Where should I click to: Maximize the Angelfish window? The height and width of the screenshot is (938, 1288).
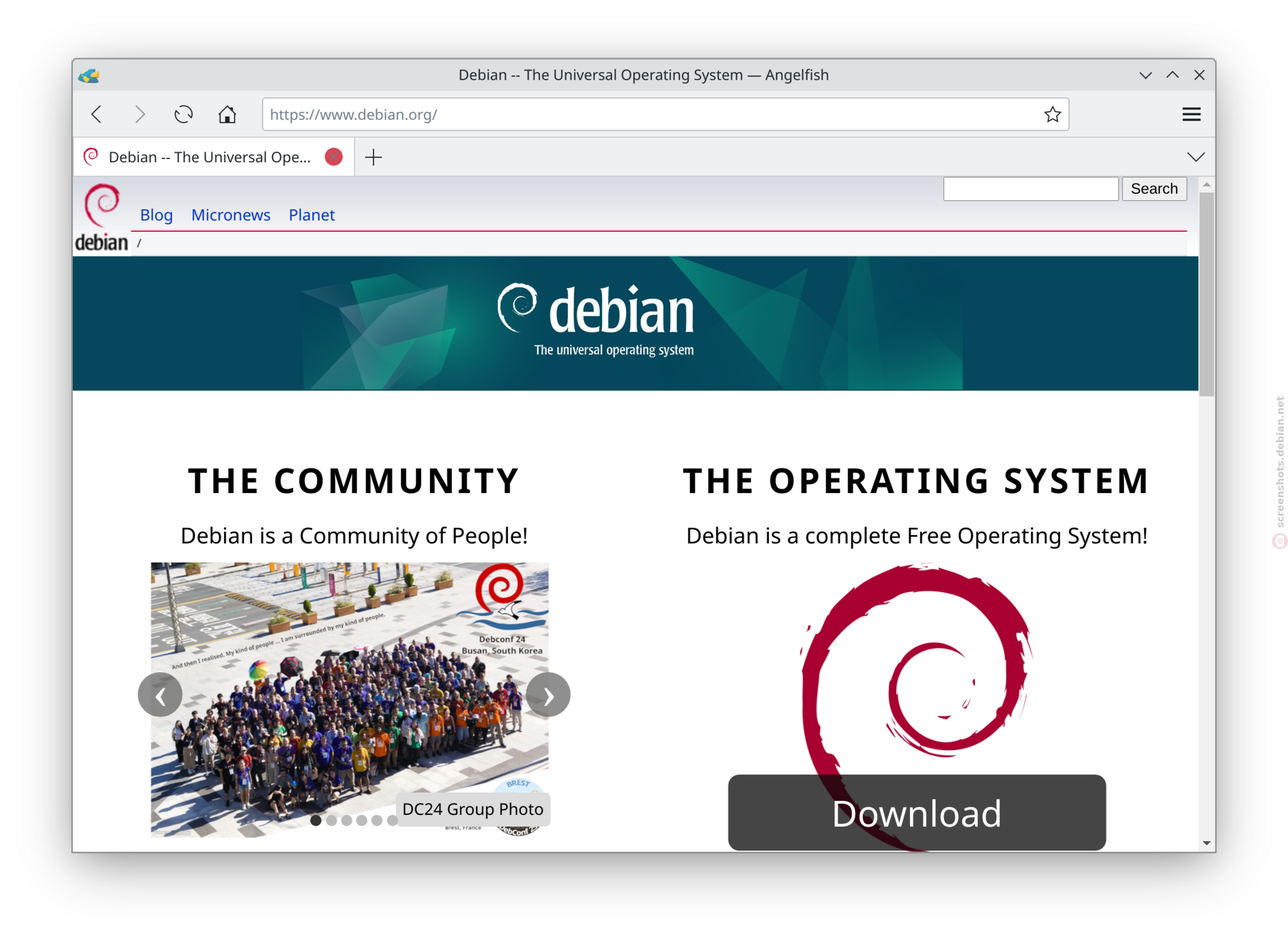pos(1172,75)
